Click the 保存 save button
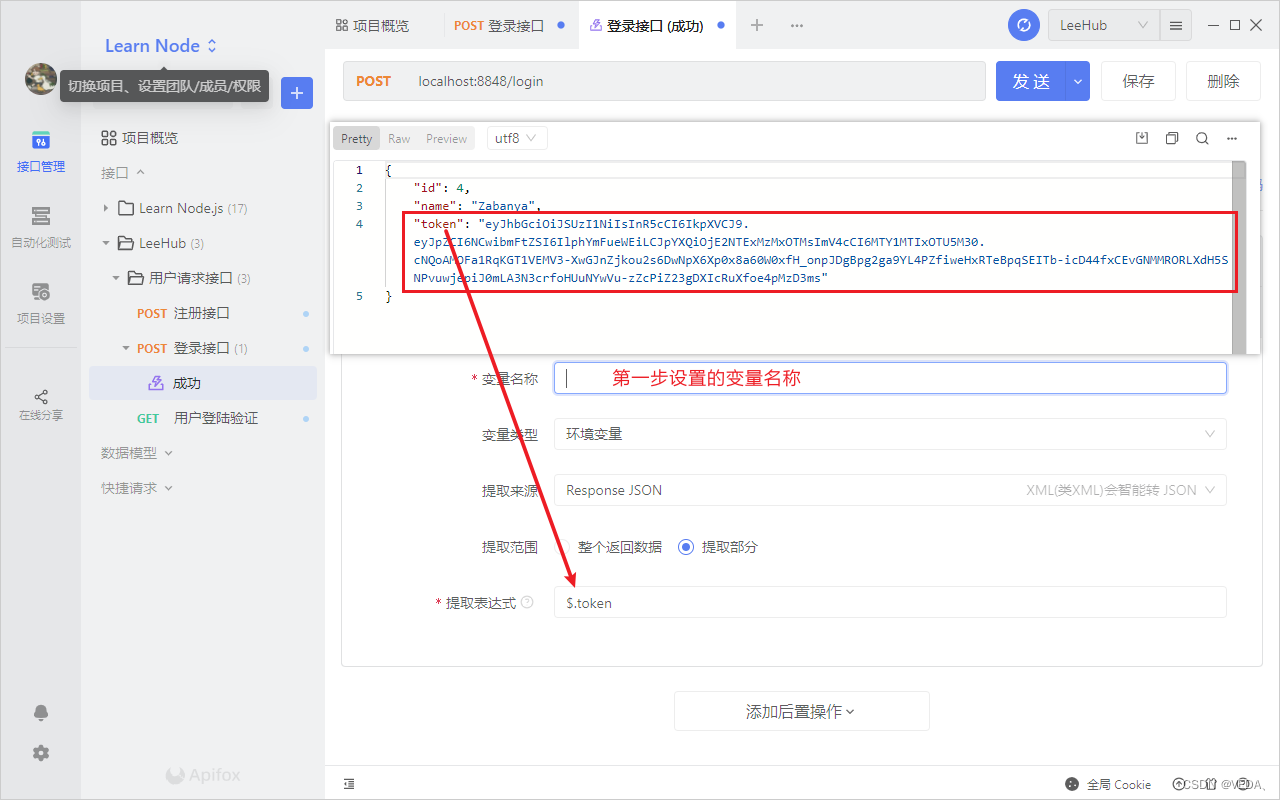1280x800 pixels. pyautogui.click(x=1138, y=81)
